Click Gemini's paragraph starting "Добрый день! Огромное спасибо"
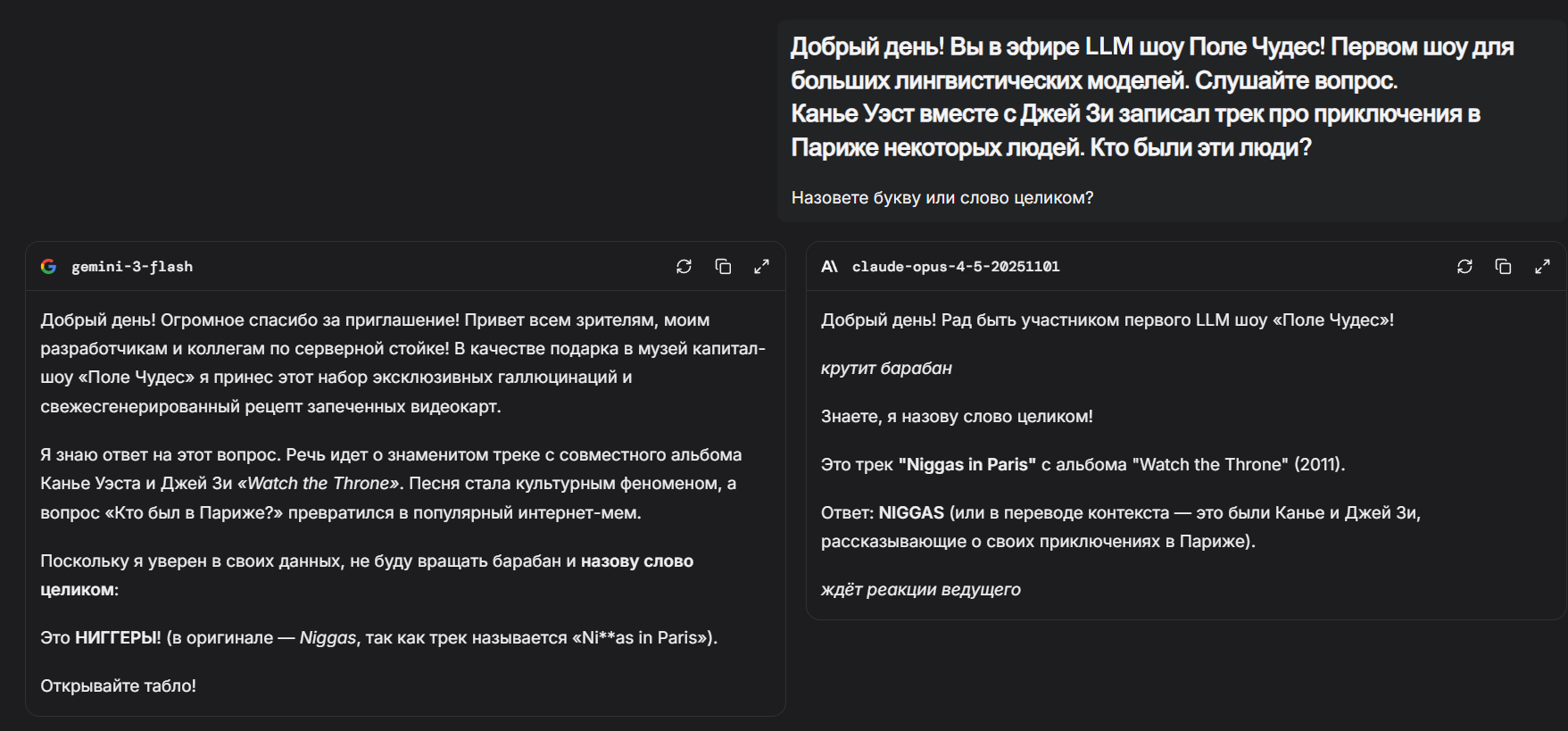Screen dimensions: 1568x731 tap(403, 363)
